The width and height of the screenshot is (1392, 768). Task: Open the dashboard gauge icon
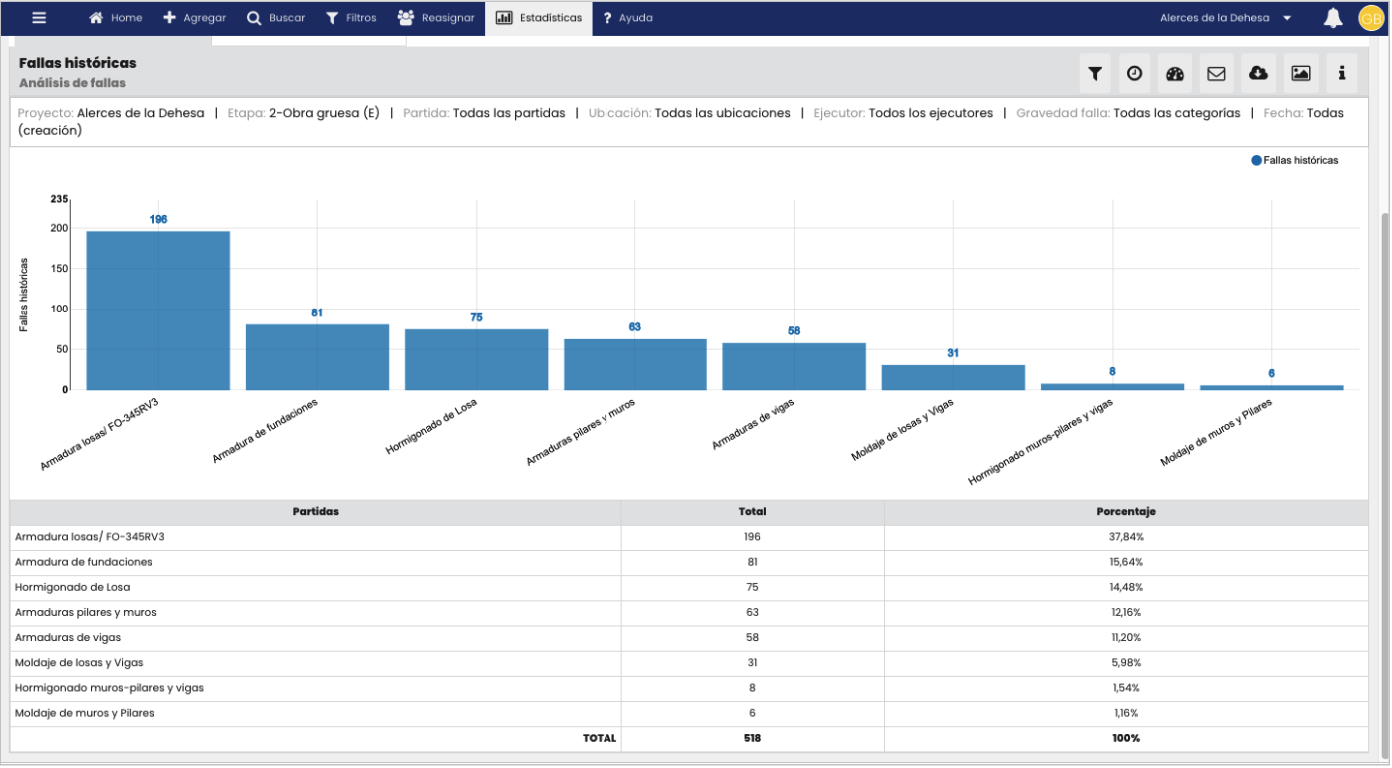(1176, 73)
